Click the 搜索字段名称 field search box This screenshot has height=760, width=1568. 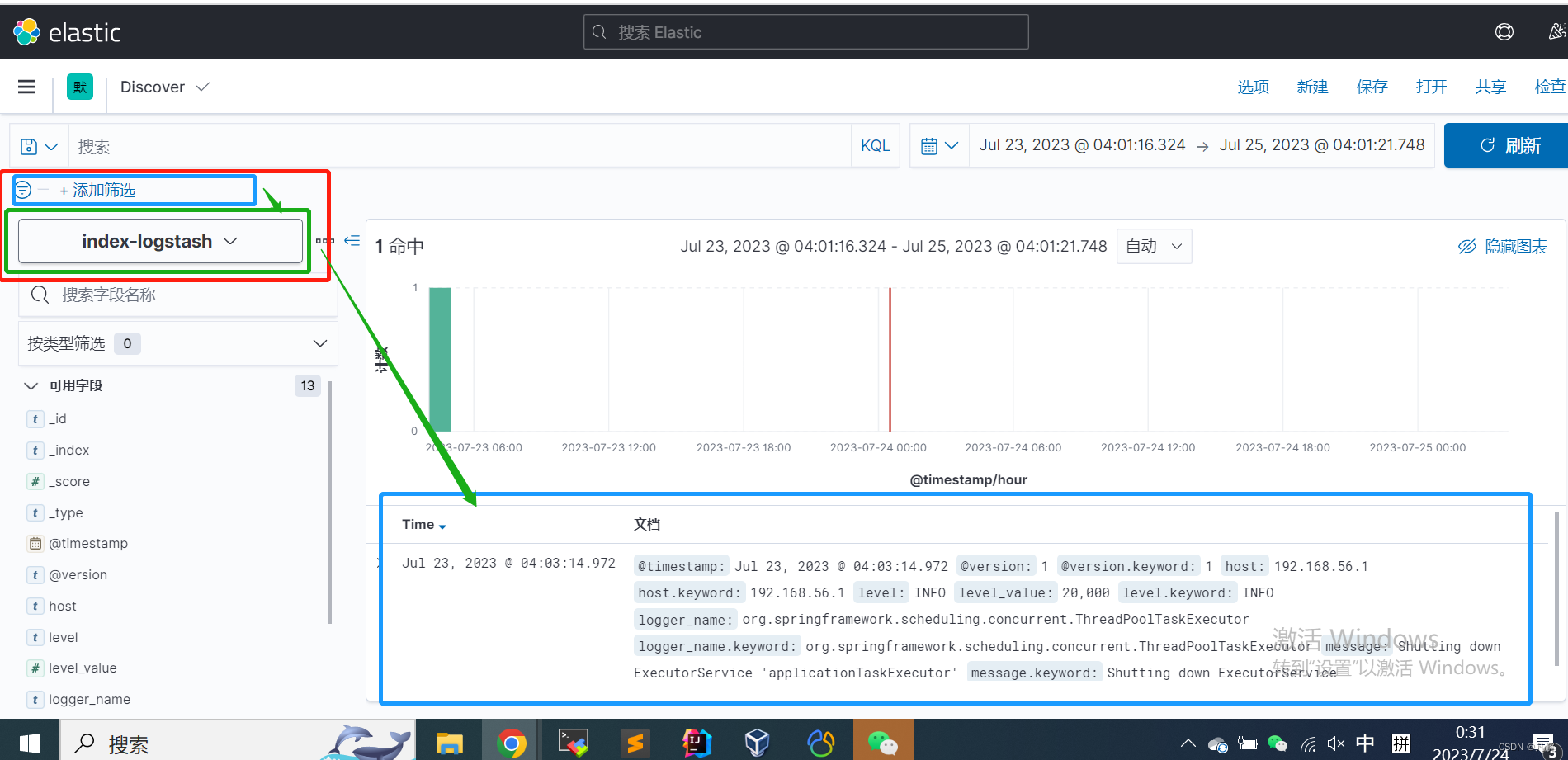point(178,295)
